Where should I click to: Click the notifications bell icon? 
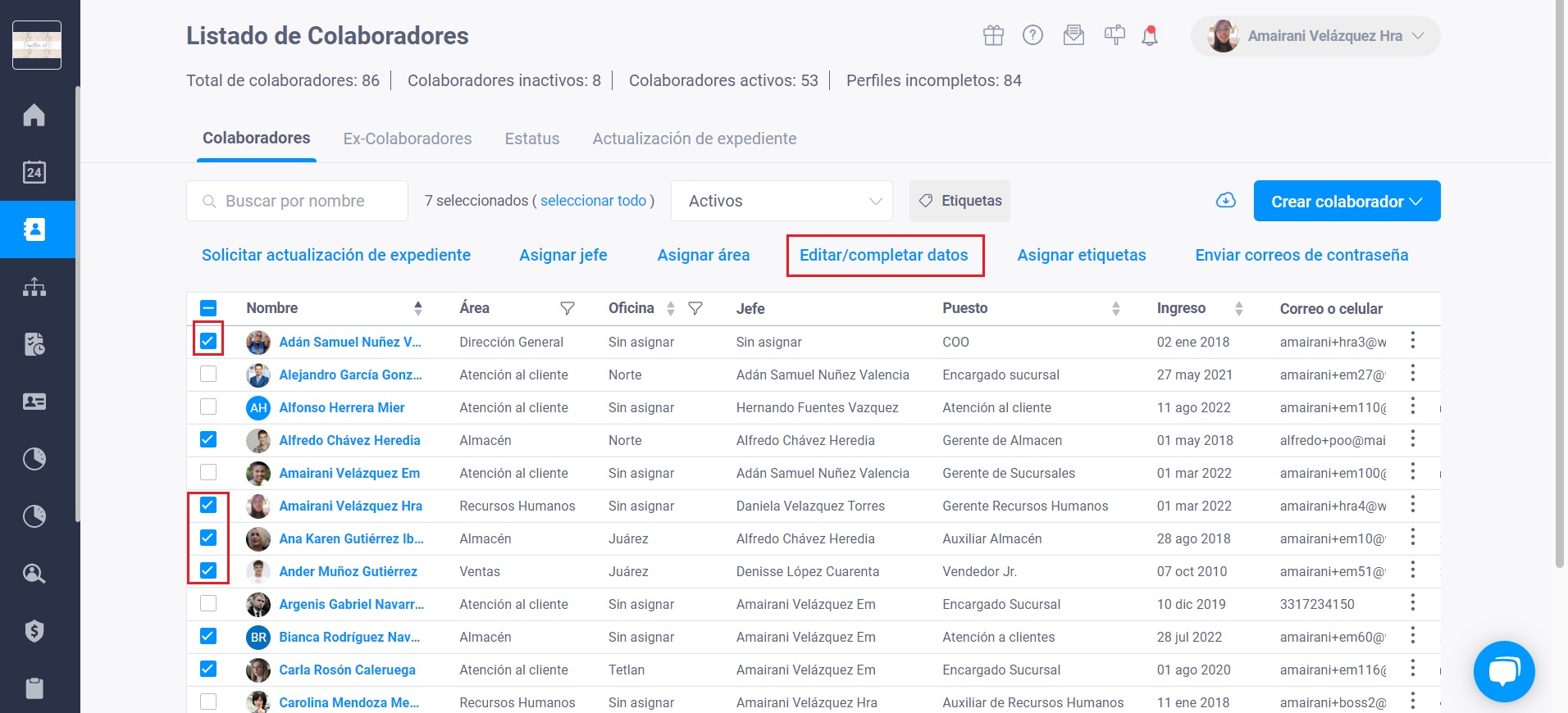click(1150, 36)
